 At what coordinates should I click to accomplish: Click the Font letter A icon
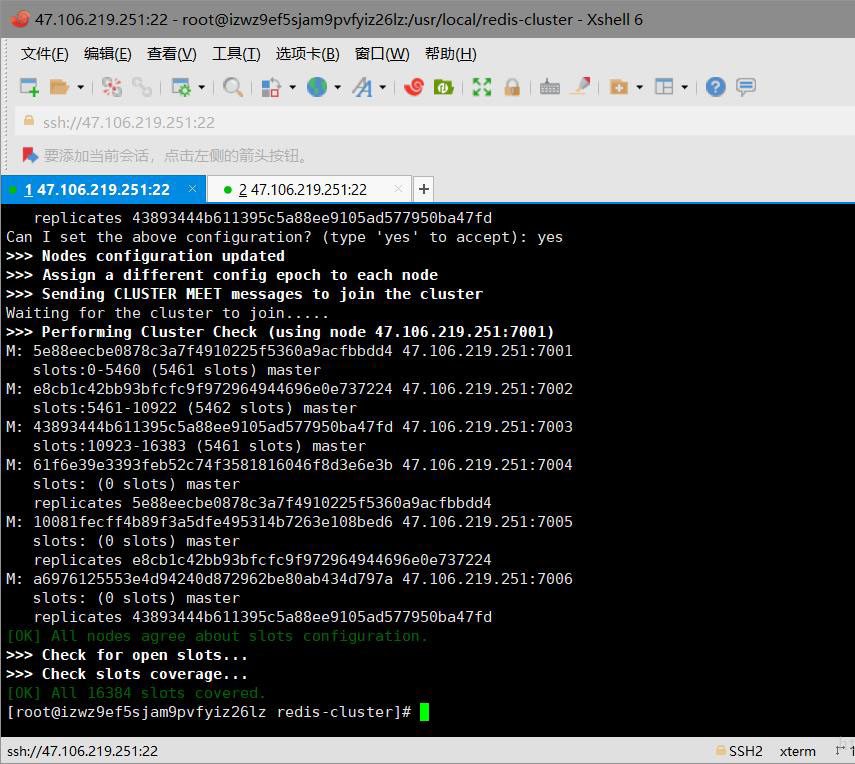(x=363, y=87)
